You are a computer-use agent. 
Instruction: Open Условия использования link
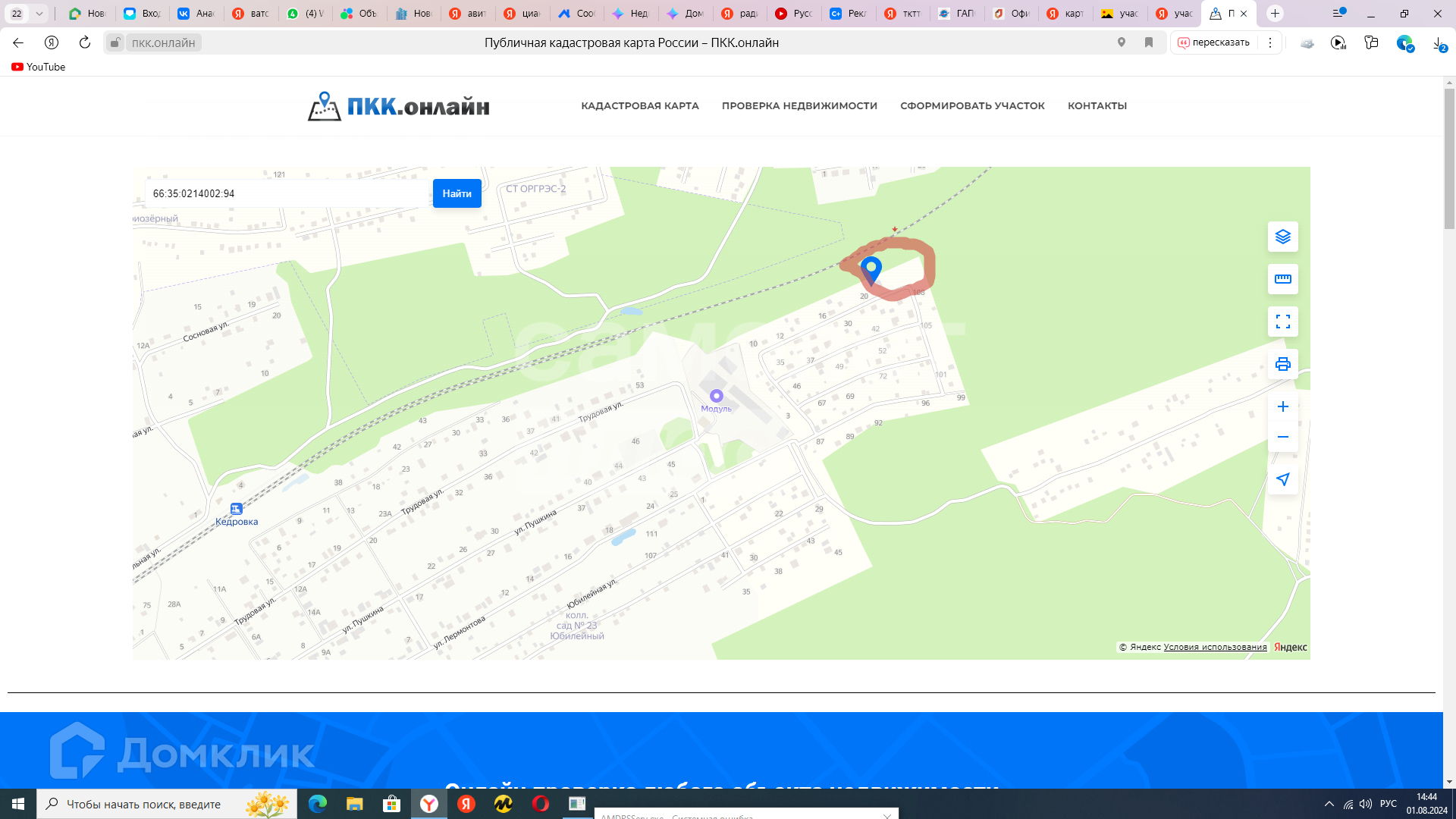(1214, 647)
